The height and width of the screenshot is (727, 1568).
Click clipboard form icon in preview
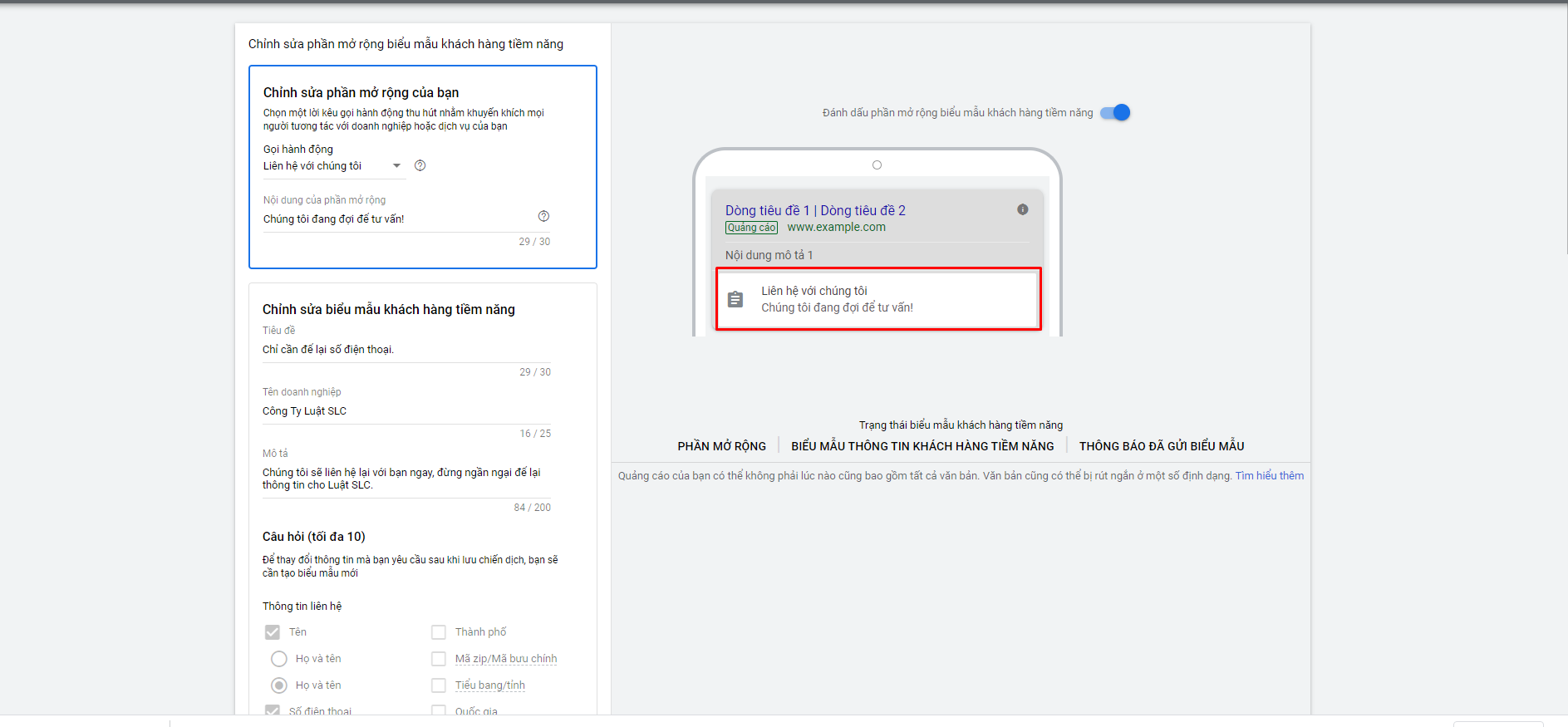[x=735, y=299]
